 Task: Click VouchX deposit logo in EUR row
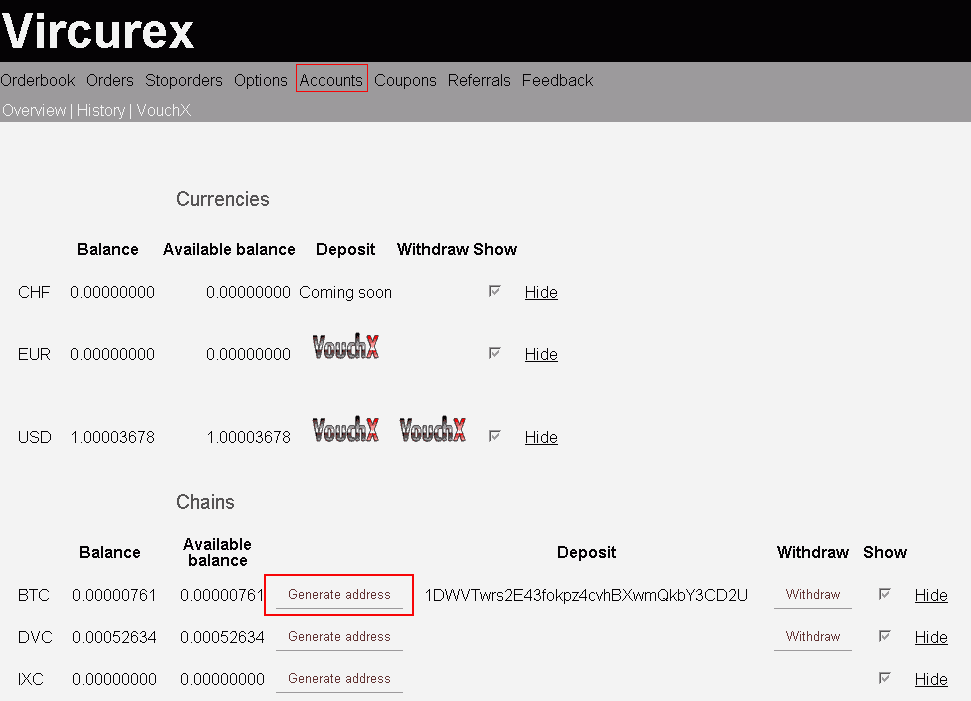[x=346, y=346]
